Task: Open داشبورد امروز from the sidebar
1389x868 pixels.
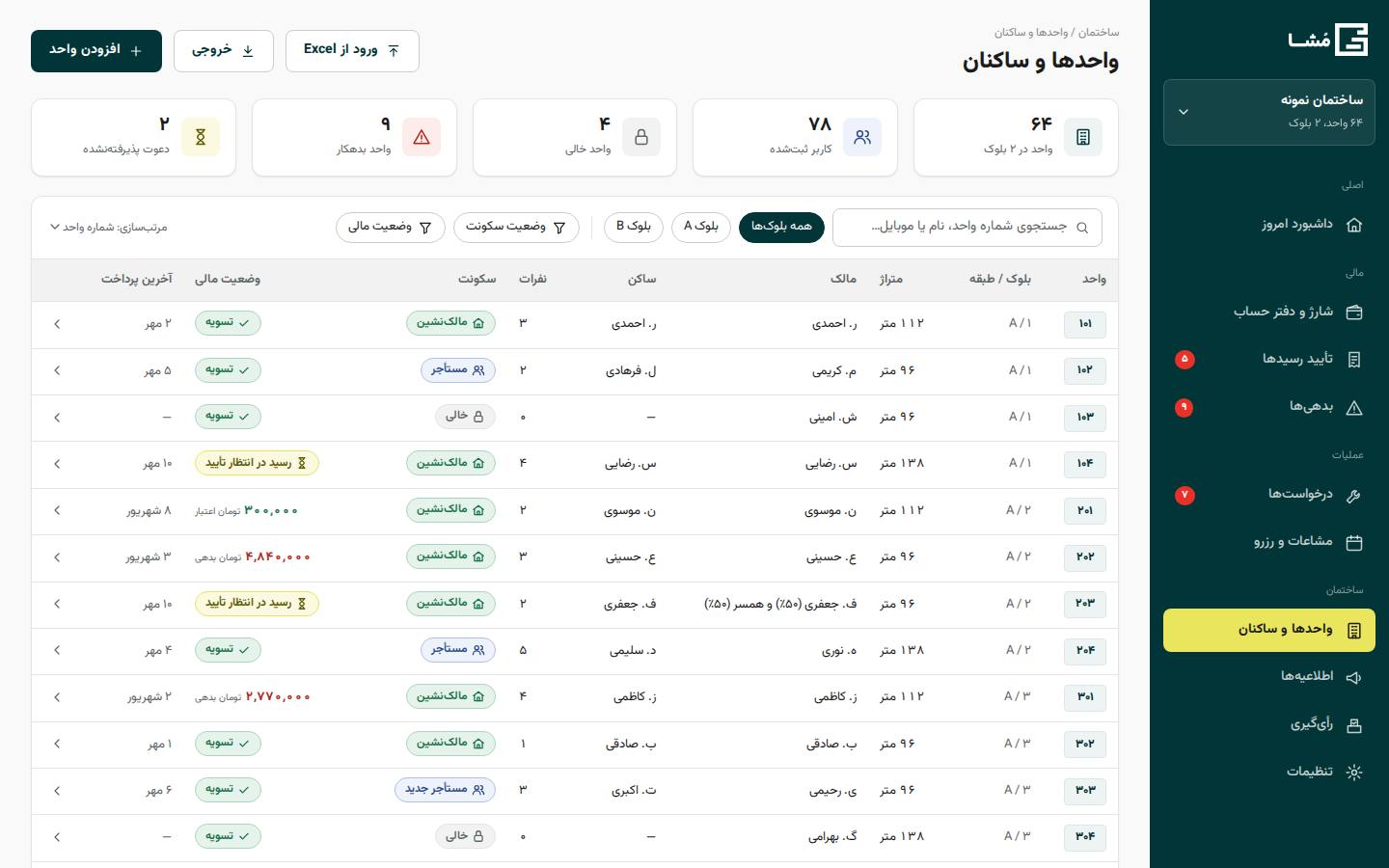Action: (x=1269, y=224)
